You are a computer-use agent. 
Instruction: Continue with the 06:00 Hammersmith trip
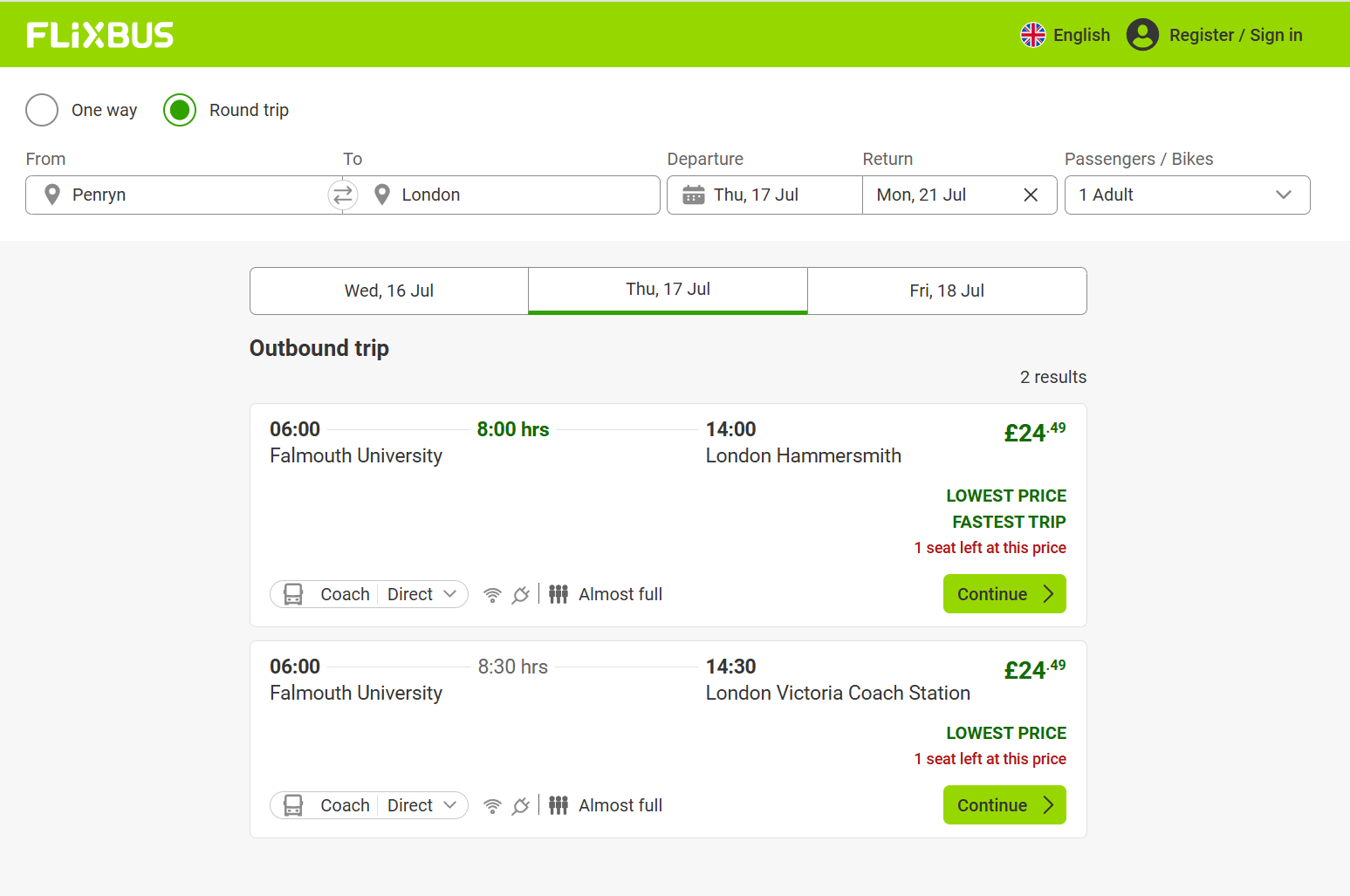point(1004,593)
